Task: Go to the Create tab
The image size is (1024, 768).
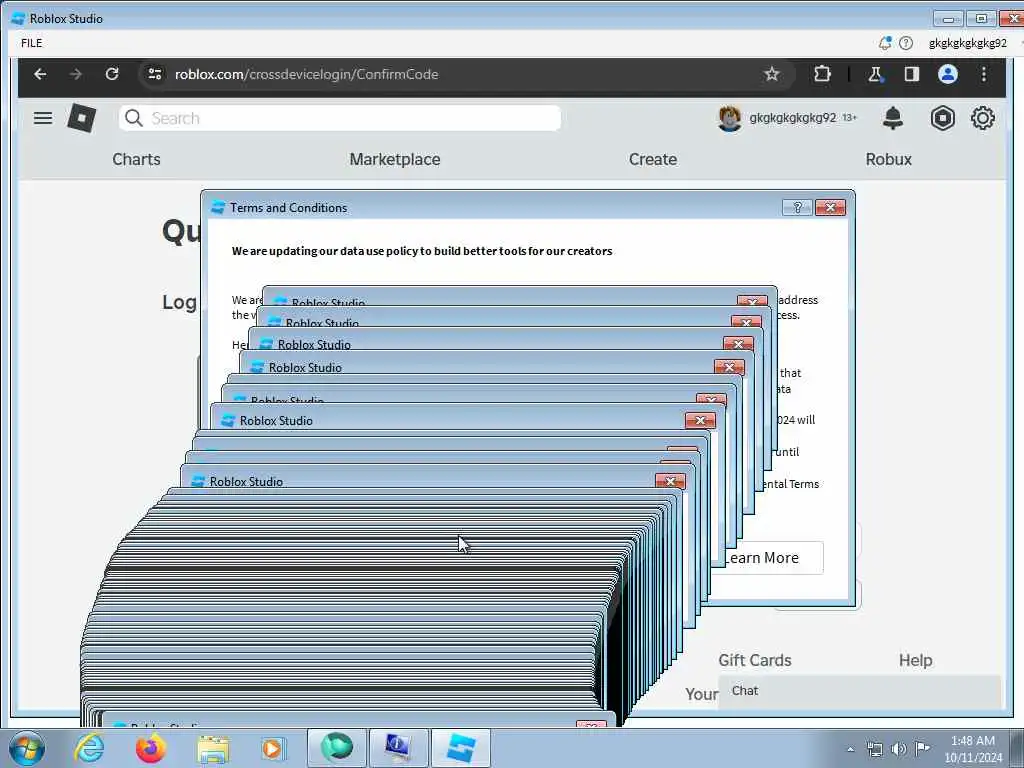Action: tap(652, 159)
